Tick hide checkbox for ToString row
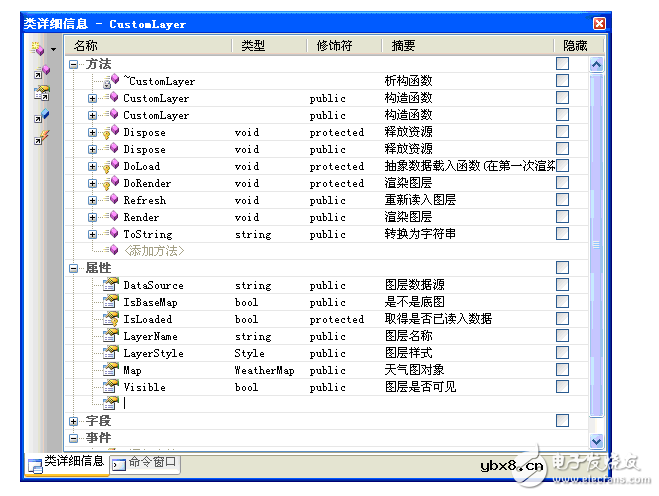The width and height of the screenshot is (659, 496). coord(562,233)
